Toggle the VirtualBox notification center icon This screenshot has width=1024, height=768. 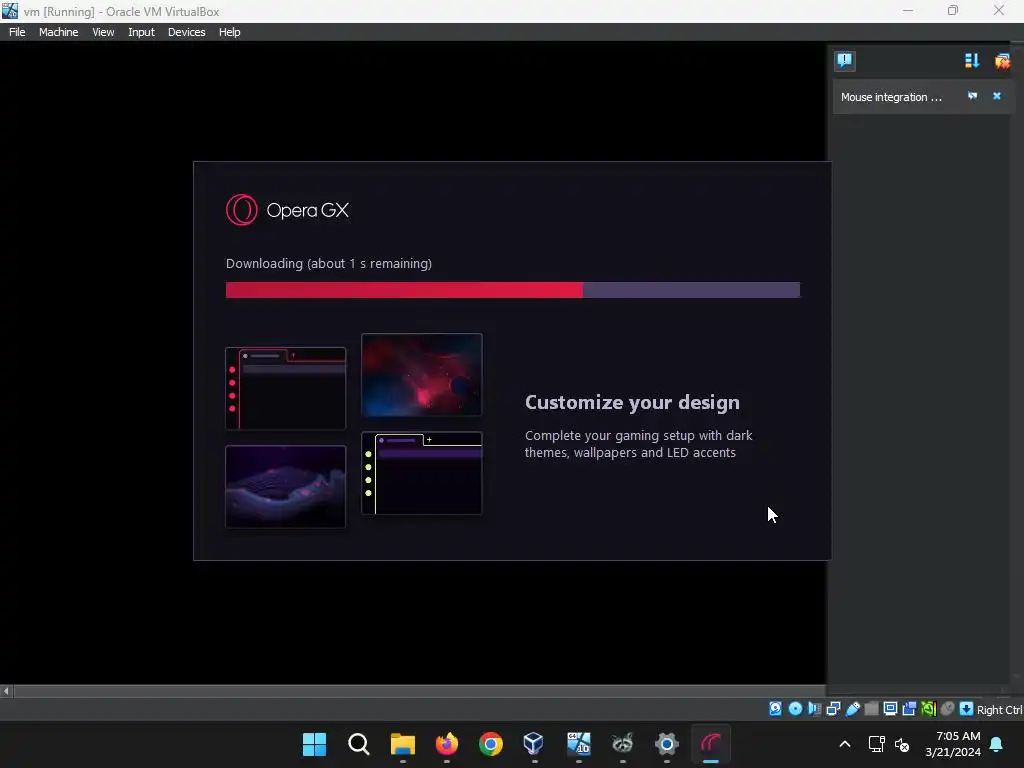(844, 61)
